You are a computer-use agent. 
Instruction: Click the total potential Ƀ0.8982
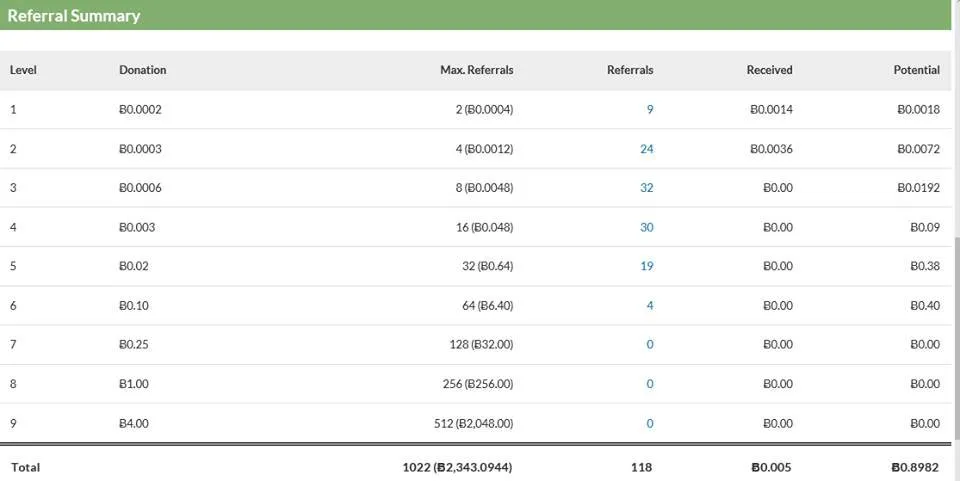[915, 468]
